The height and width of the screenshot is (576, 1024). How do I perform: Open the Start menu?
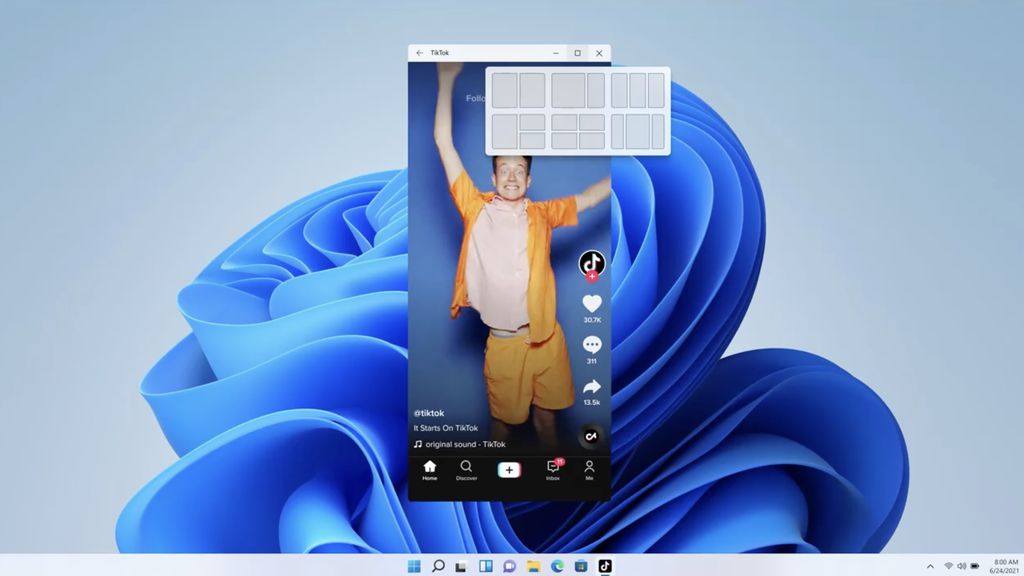coord(413,565)
